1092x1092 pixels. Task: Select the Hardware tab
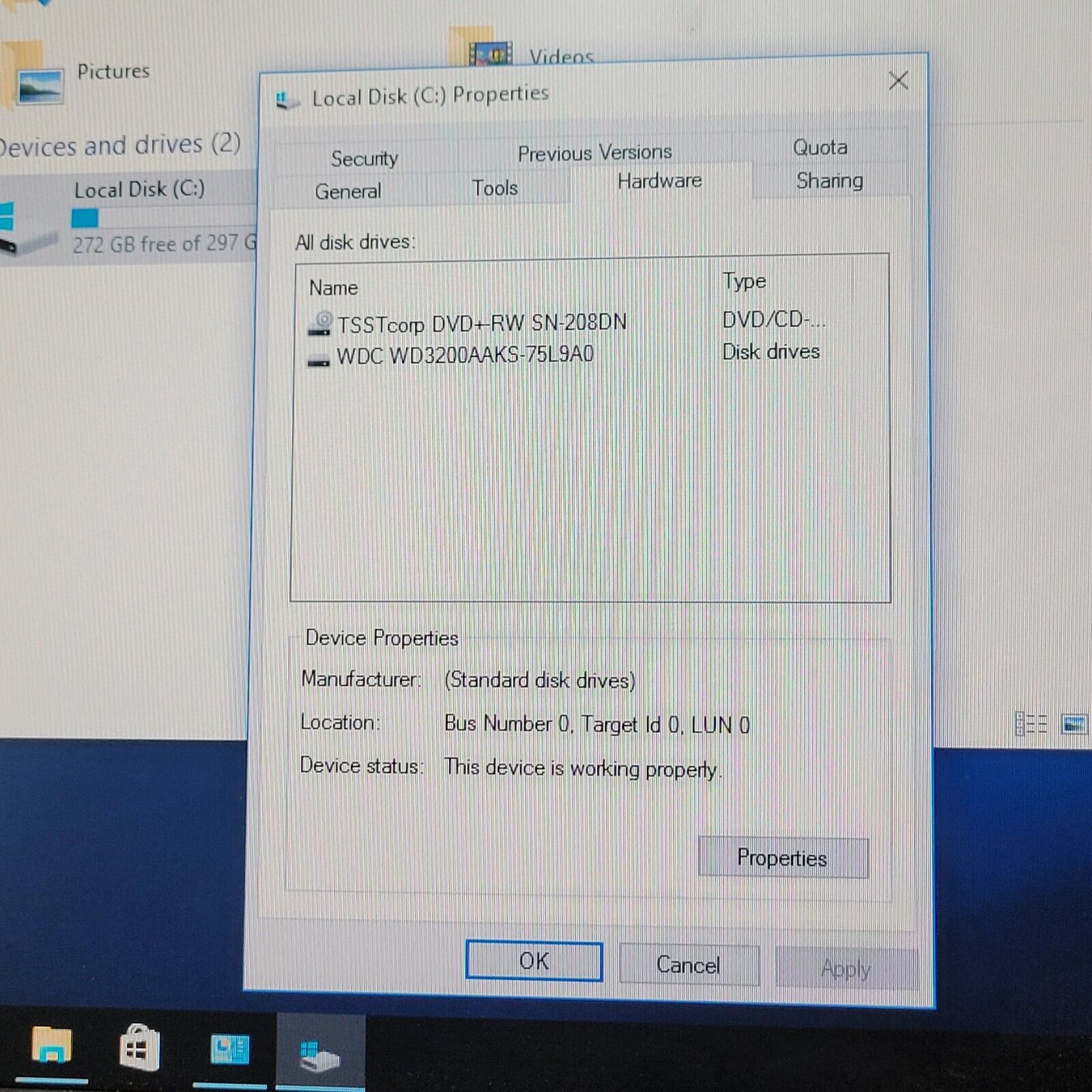coord(659,181)
